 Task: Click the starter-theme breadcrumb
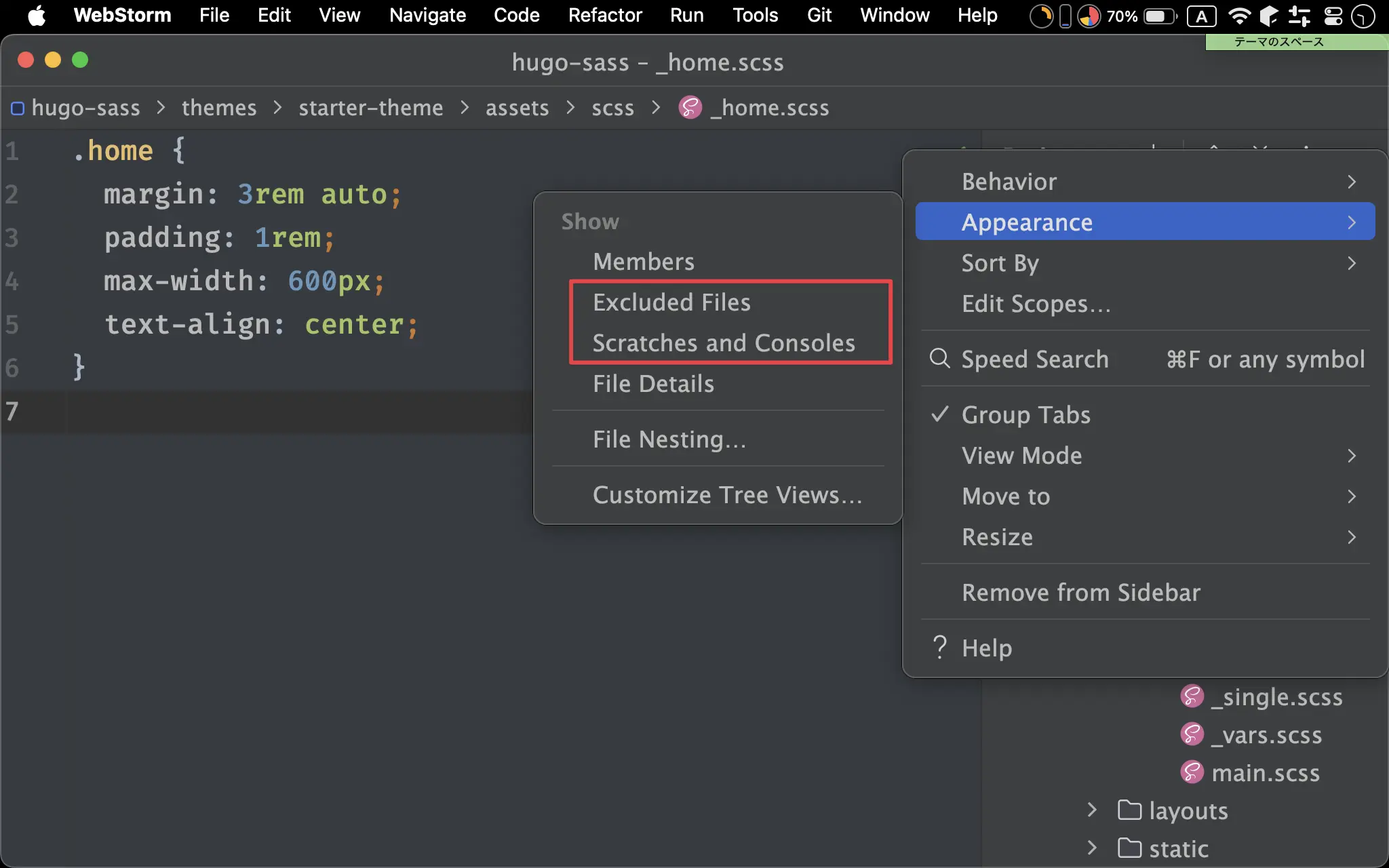370,108
